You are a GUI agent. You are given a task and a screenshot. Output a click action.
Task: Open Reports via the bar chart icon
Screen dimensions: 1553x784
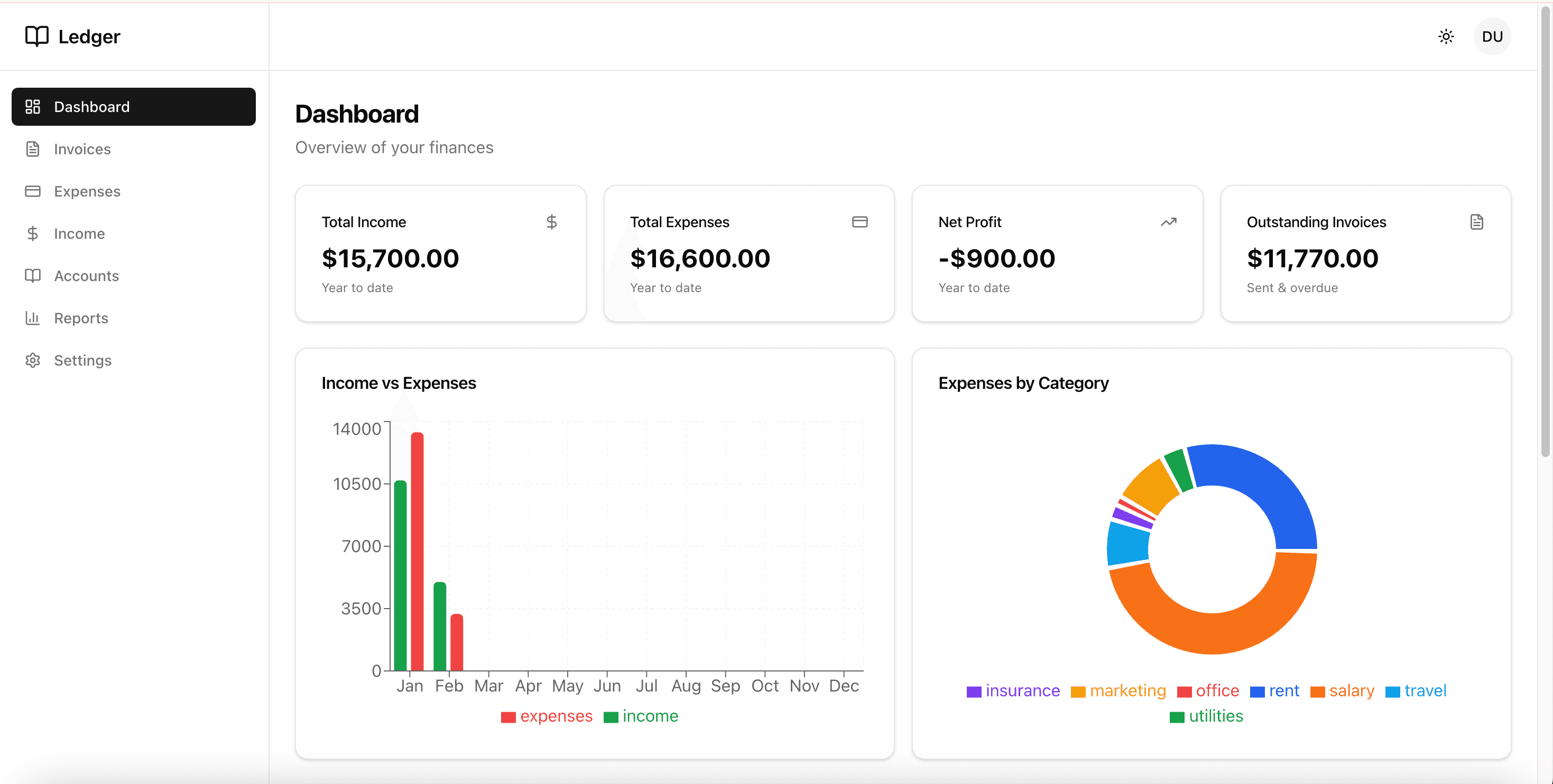[33, 318]
